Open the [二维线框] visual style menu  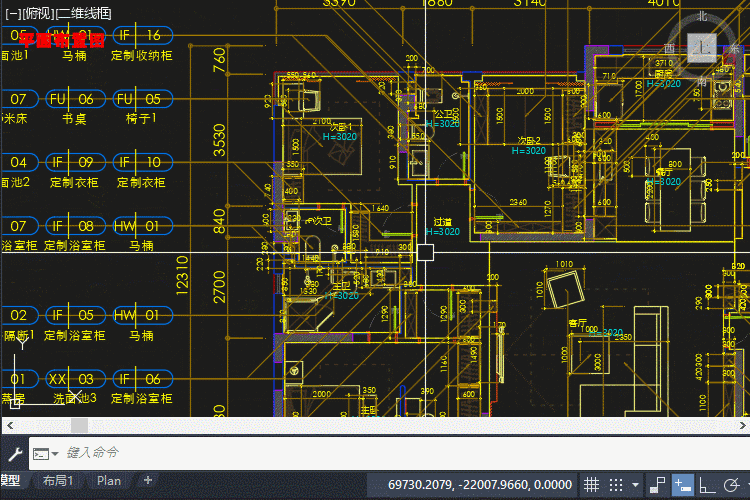84,13
